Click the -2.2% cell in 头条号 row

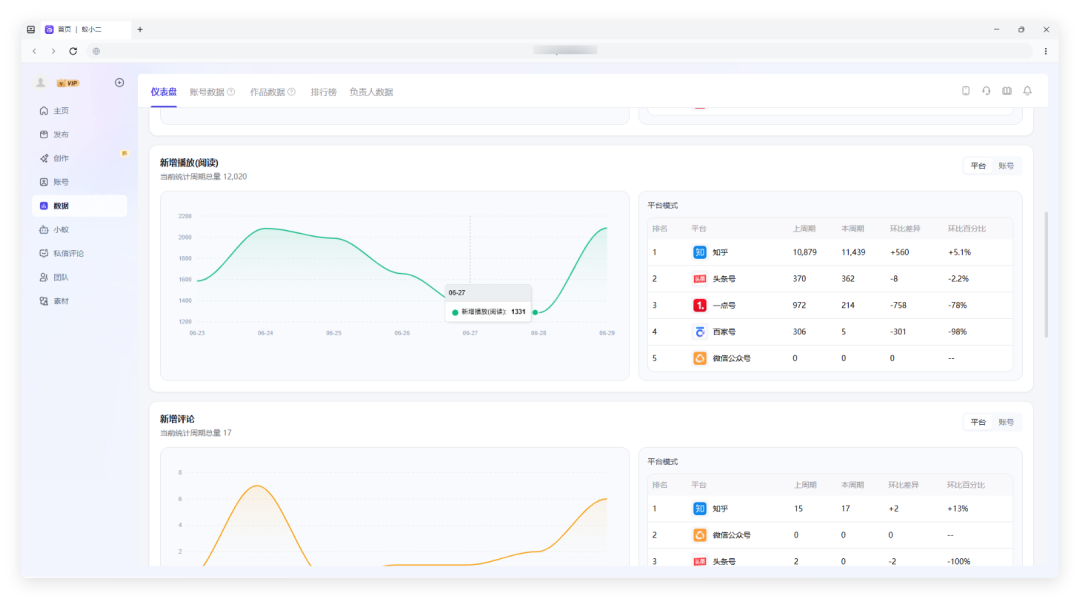[x=958, y=279]
